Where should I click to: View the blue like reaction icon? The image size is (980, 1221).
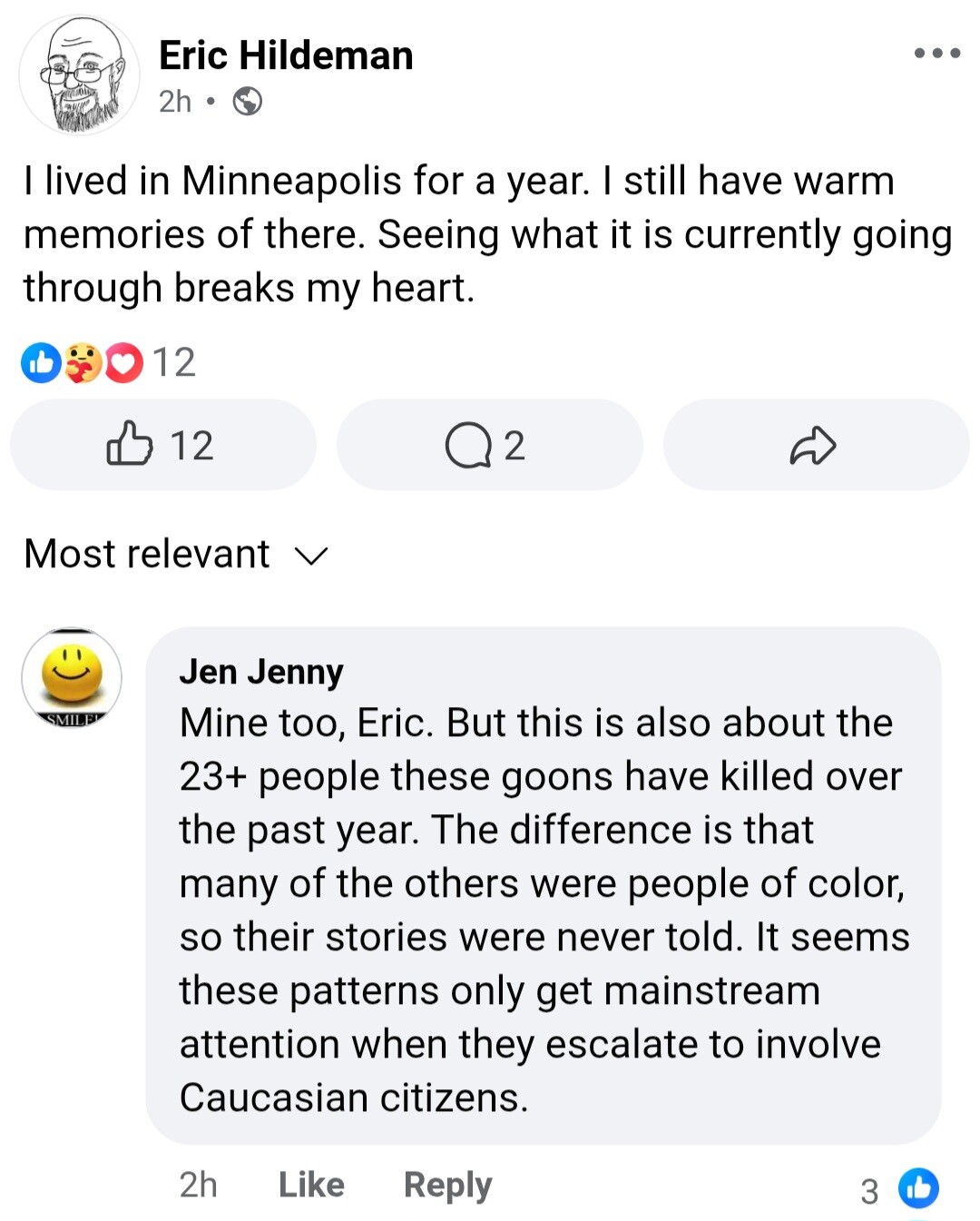[x=41, y=363]
